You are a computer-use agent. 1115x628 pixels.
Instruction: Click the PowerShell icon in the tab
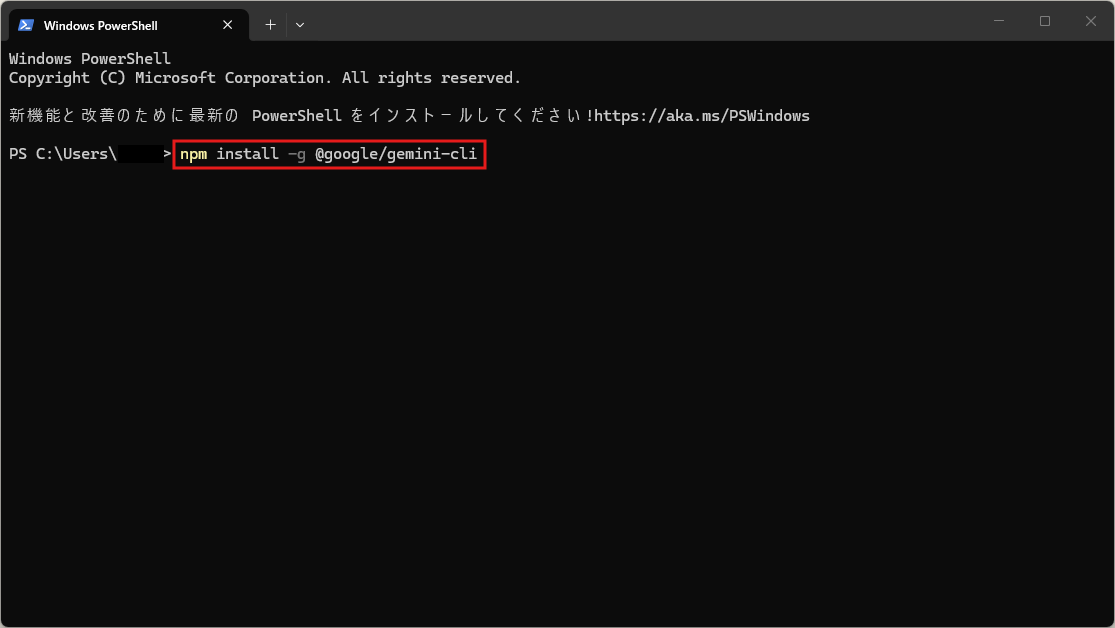[26, 25]
